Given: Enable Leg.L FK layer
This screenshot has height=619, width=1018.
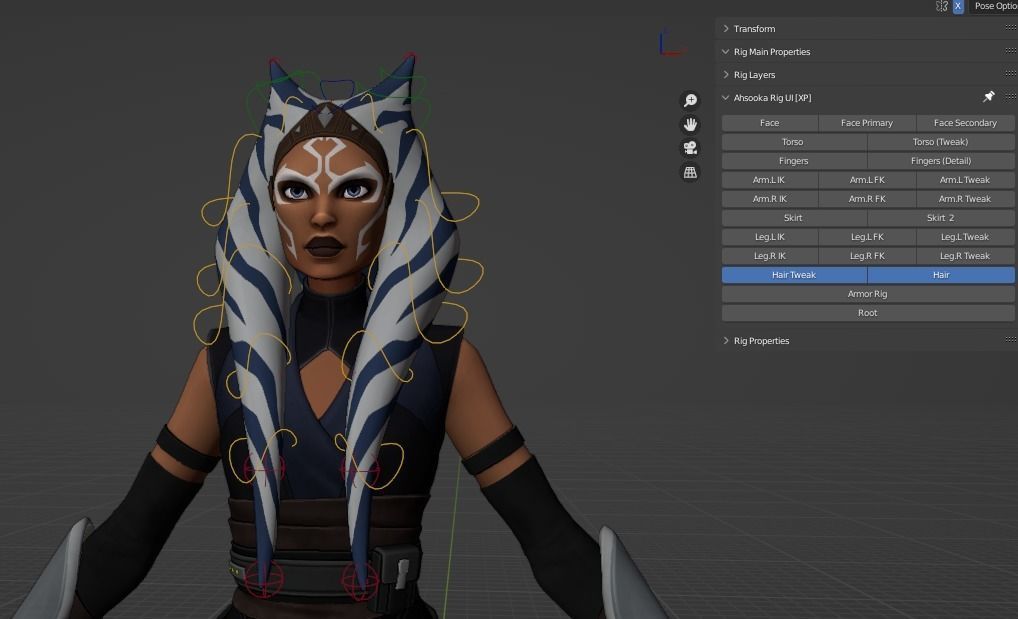Looking at the screenshot, I should point(867,237).
